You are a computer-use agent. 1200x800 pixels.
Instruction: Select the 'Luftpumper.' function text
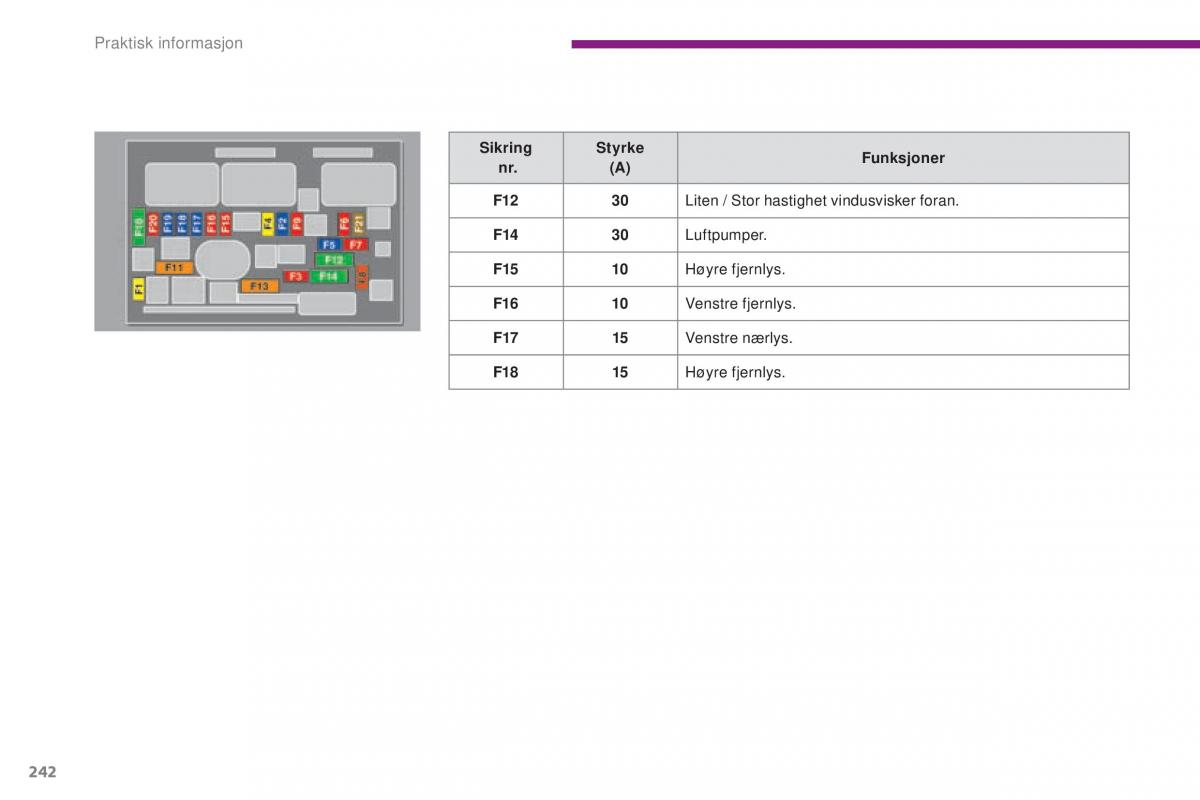click(x=726, y=235)
